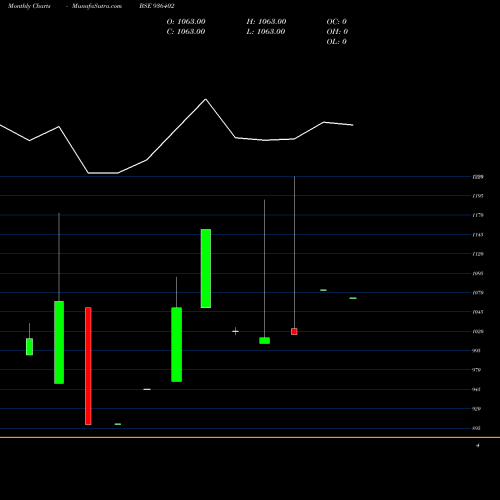Click the doji cross candle

tap(235, 331)
